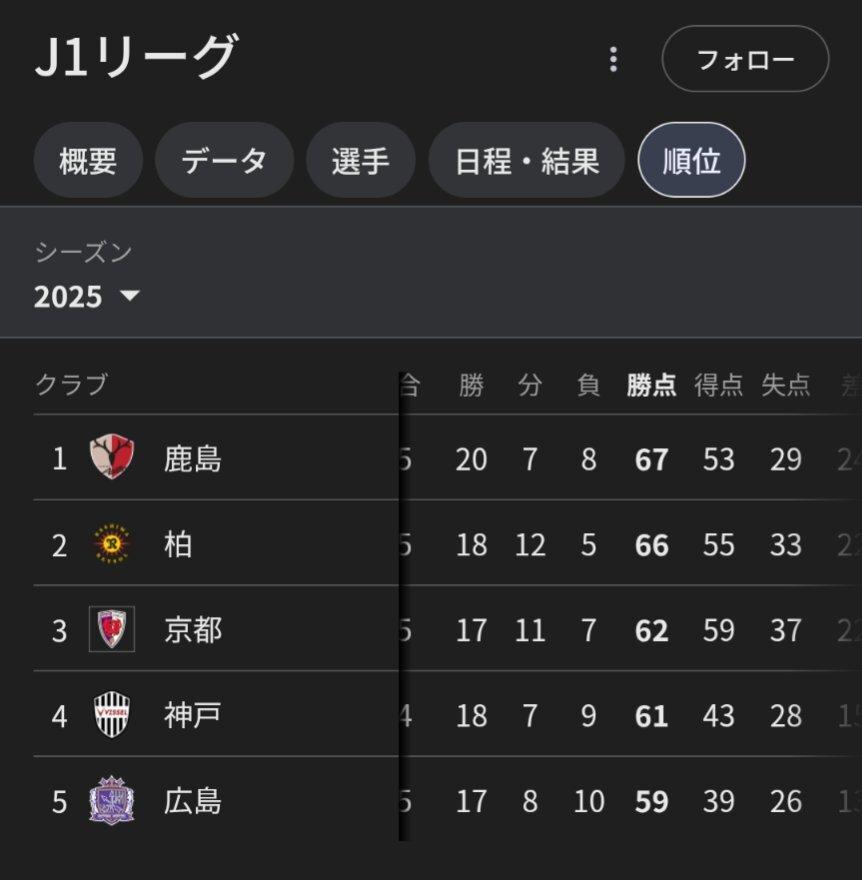Click the 勝点 points column header
862x880 pixels.
coord(651,385)
